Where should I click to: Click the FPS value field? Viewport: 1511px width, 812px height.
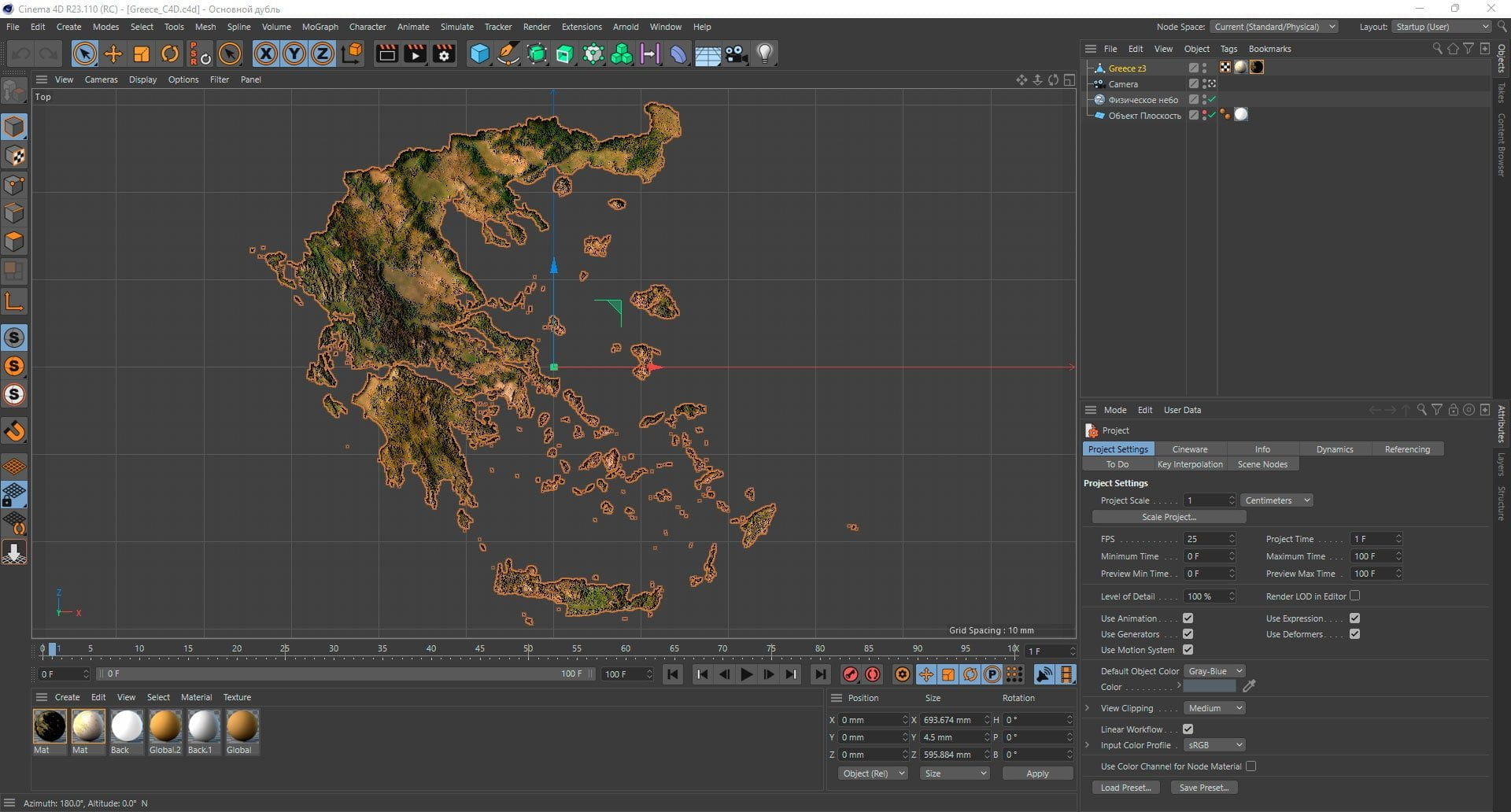[x=1204, y=539]
